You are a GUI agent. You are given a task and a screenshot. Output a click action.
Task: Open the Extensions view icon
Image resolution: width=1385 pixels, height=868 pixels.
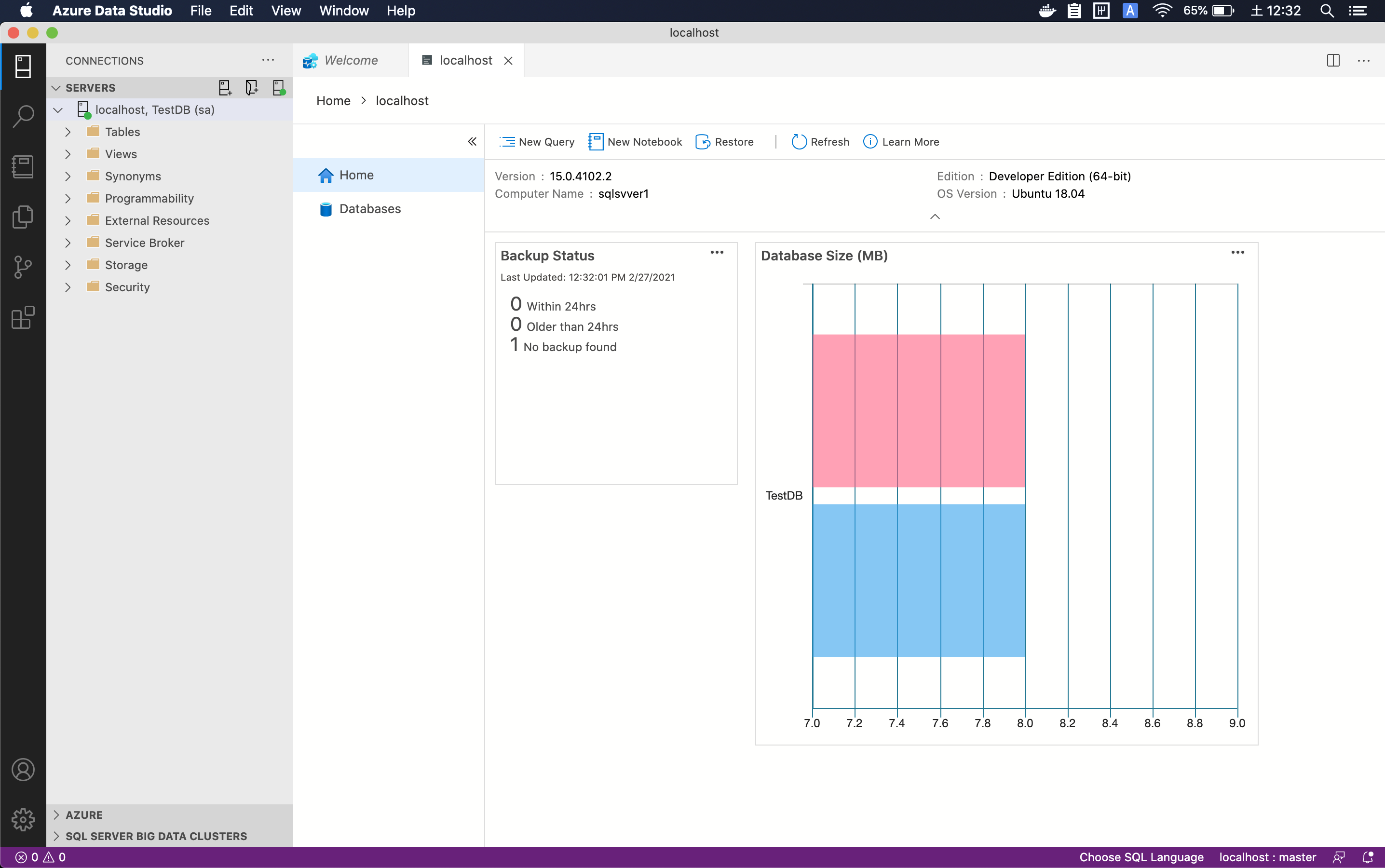tap(23, 317)
